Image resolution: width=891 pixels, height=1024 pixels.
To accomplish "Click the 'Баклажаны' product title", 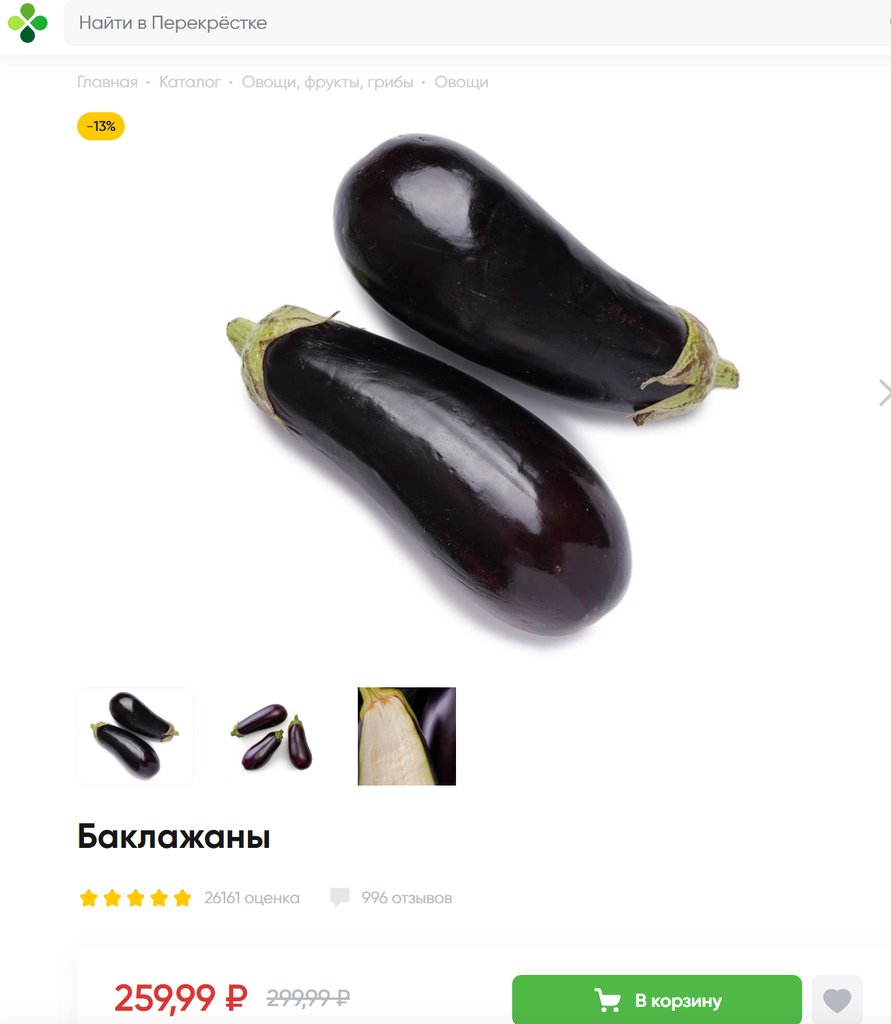I will 174,837.
